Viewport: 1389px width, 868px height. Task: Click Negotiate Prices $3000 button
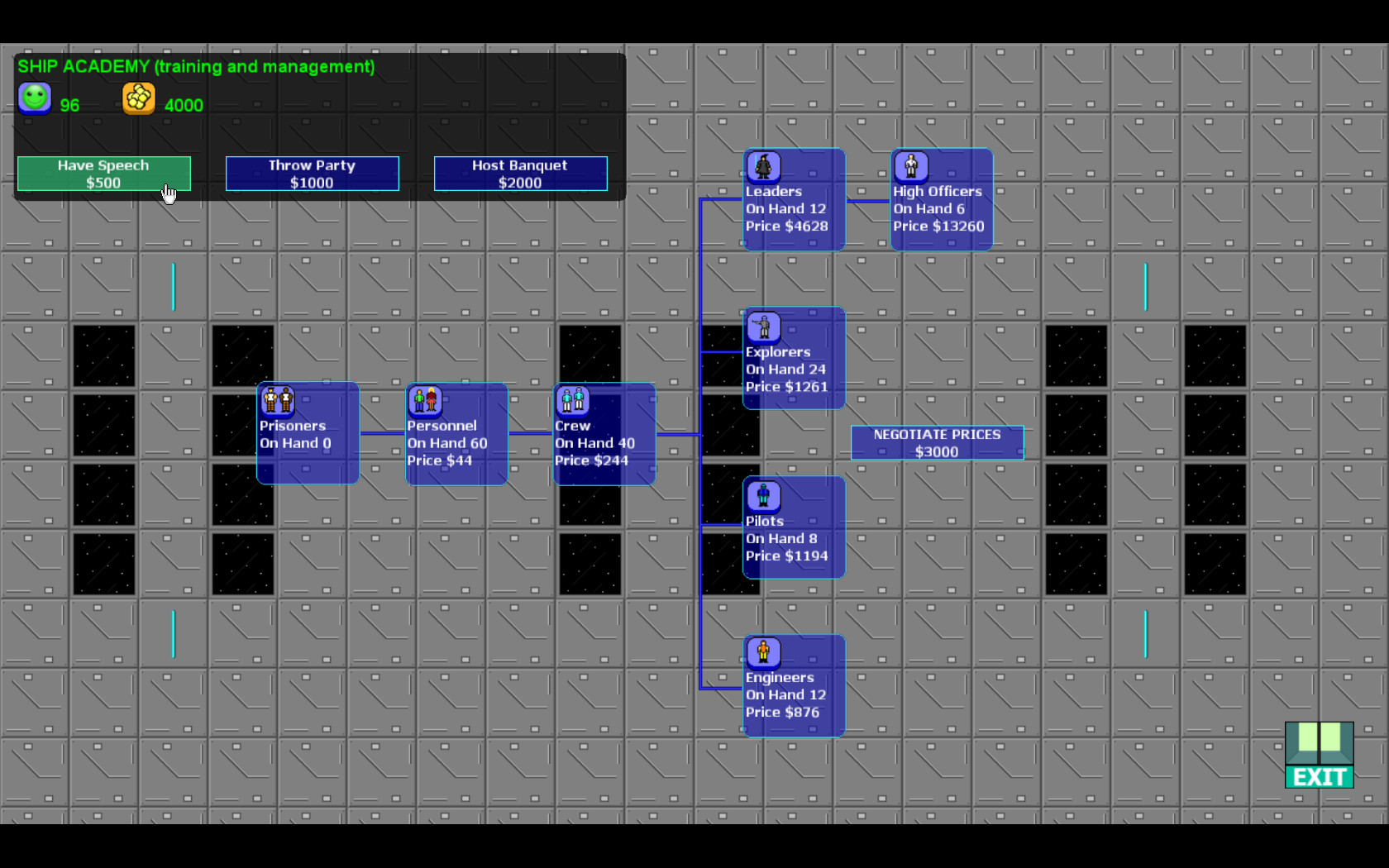[x=938, y=443]
